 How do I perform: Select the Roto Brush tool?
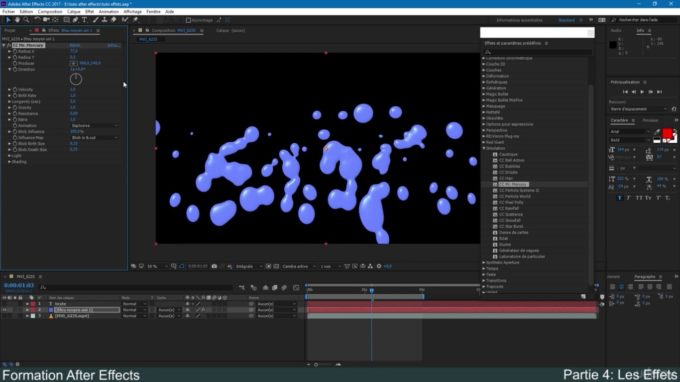[x=125, y=20]
